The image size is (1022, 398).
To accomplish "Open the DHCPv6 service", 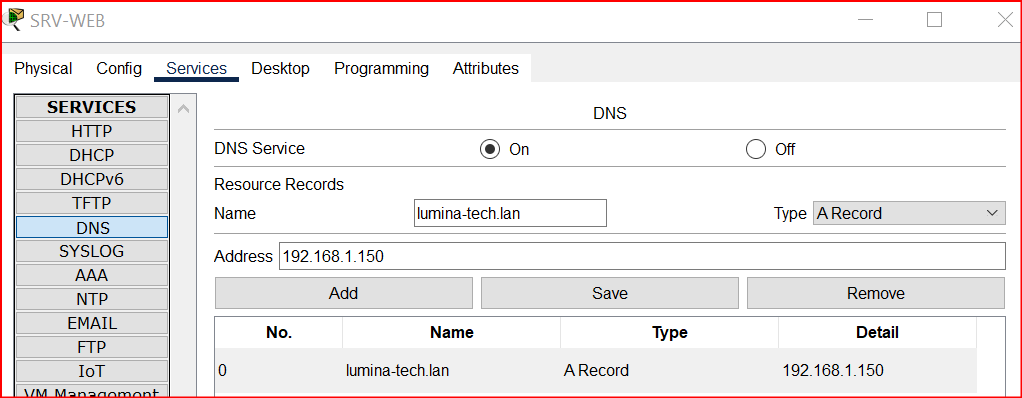I will tap(92, 179).
